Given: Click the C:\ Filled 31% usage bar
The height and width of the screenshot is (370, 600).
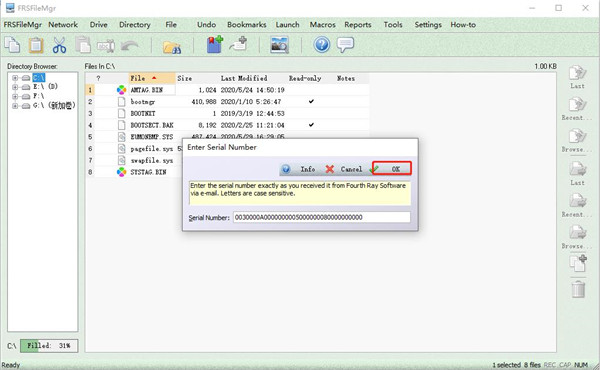Looking at the screenshot, I should coord(49,346).
